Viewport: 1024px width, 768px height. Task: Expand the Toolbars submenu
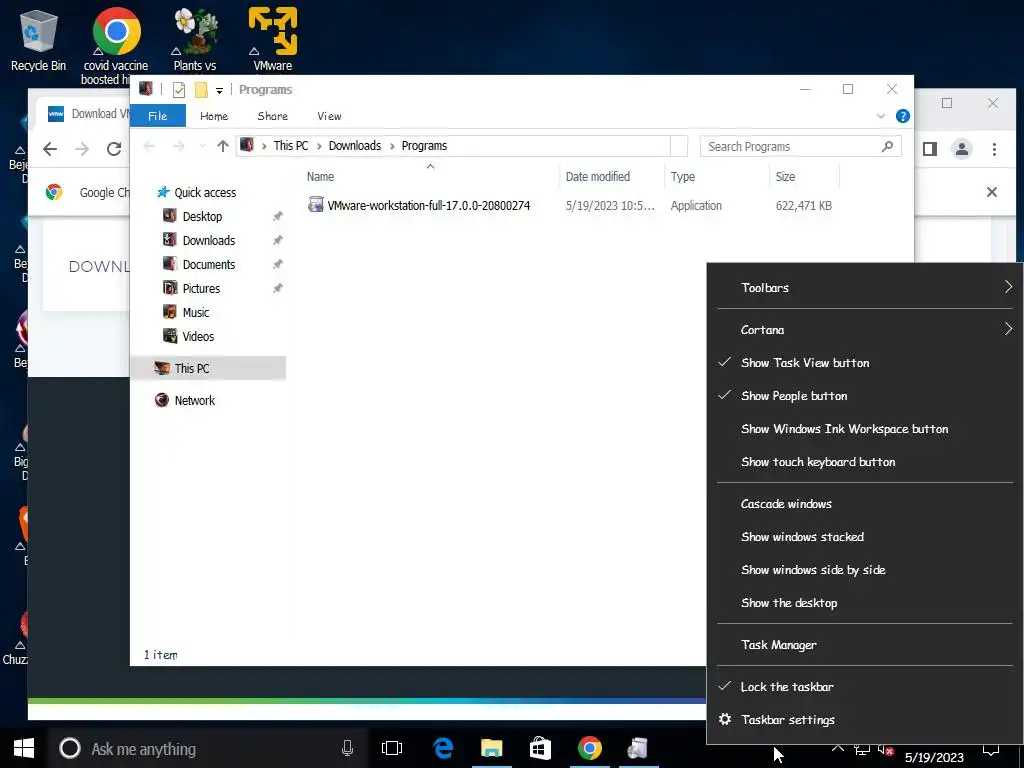[x=865, y=287]
